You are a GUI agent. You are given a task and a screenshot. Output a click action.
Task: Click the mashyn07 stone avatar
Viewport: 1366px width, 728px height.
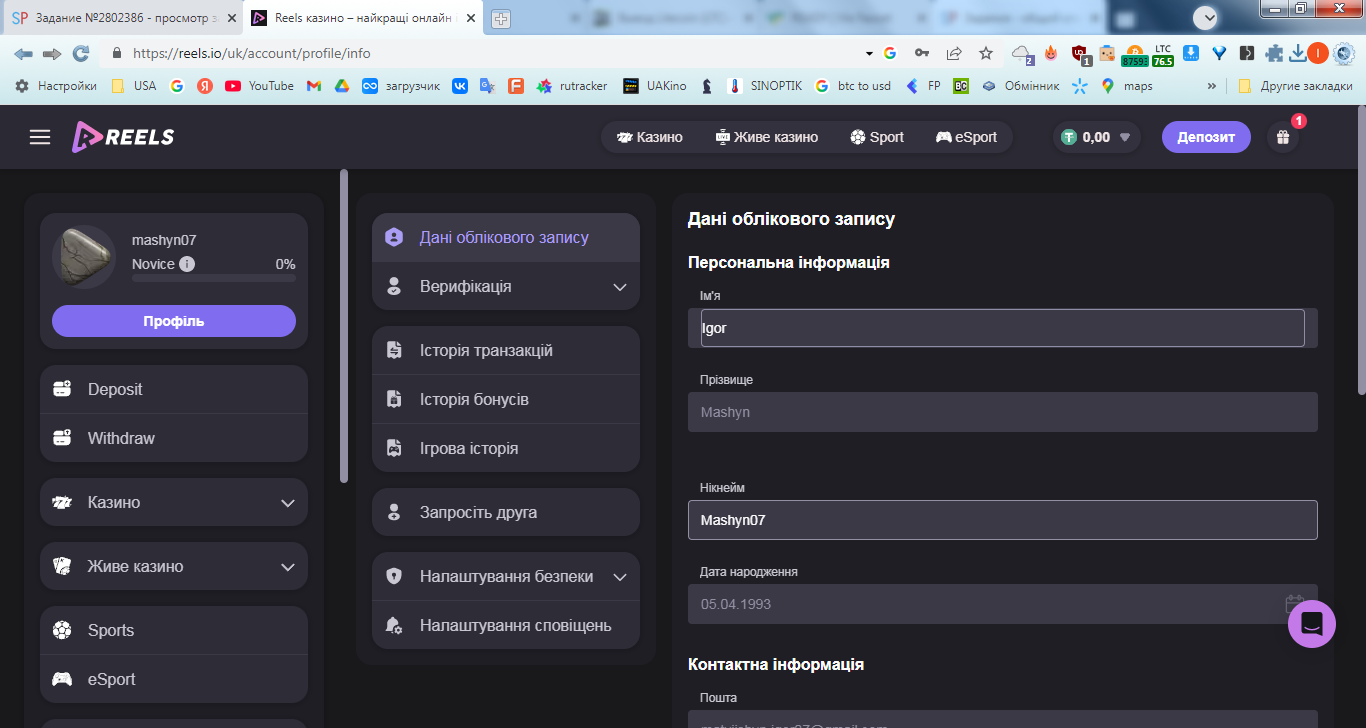(84, 257)
